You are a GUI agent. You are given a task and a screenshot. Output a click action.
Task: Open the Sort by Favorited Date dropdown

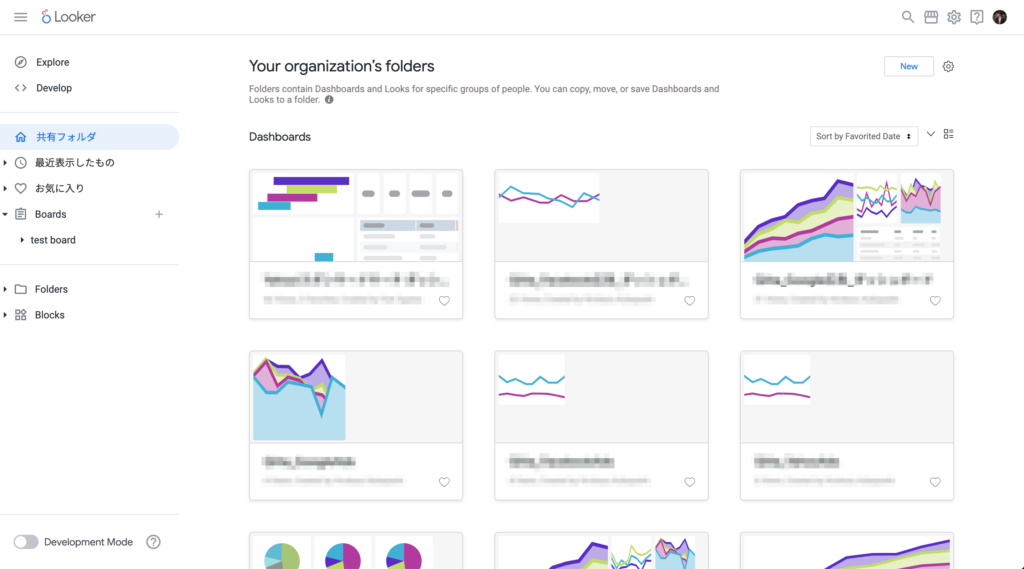pyautogui.click(x=863, y=136)
